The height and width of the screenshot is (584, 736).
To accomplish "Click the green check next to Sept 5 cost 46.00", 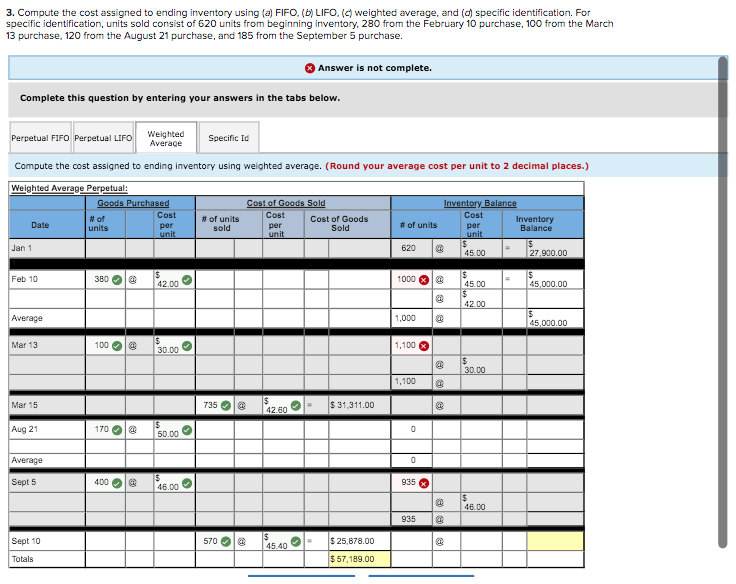I will coord(187,483).
